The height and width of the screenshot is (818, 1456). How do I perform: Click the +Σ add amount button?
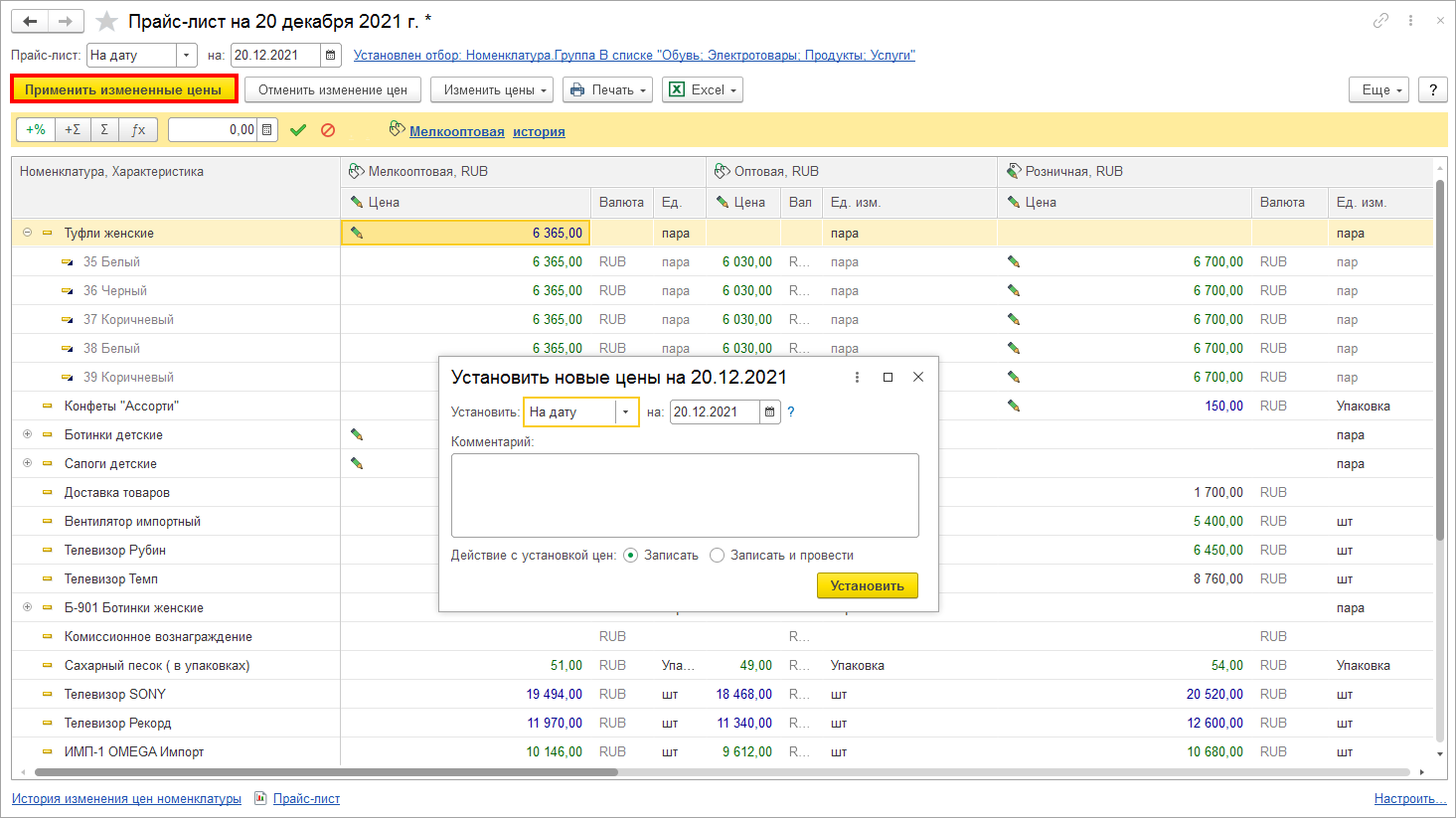tap(73, 129)
